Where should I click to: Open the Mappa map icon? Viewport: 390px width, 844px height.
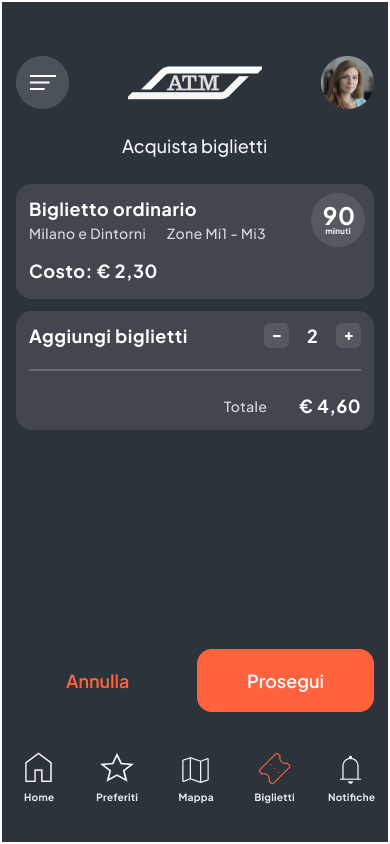(196, 770)
